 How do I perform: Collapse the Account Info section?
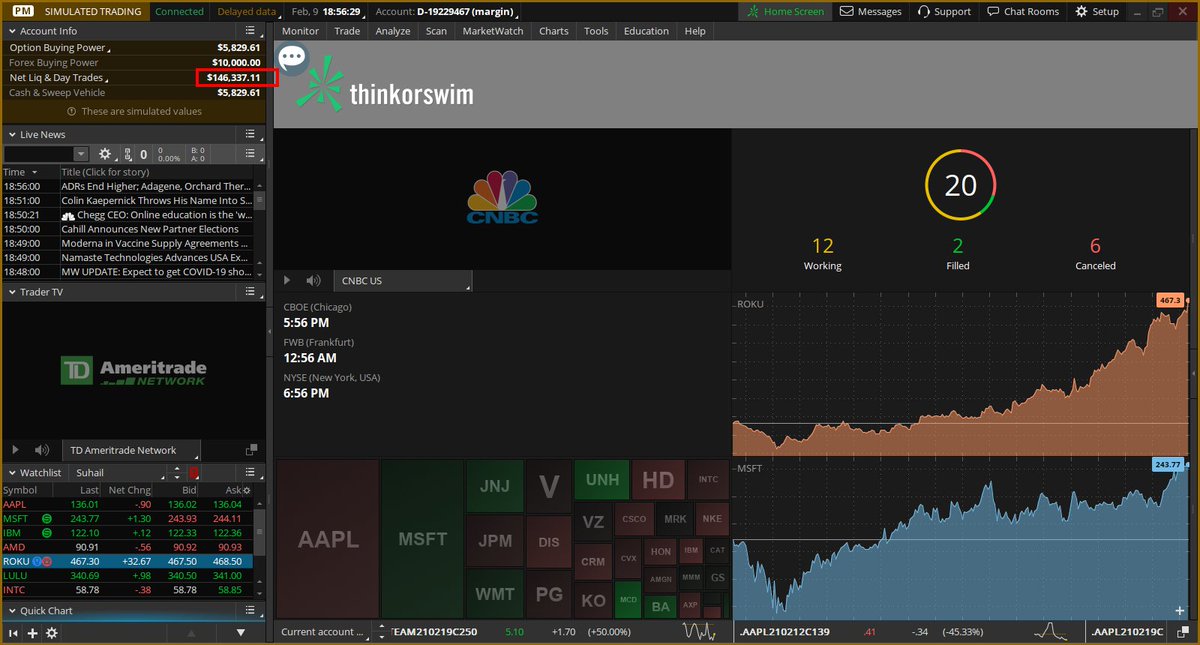coord(11,31)
